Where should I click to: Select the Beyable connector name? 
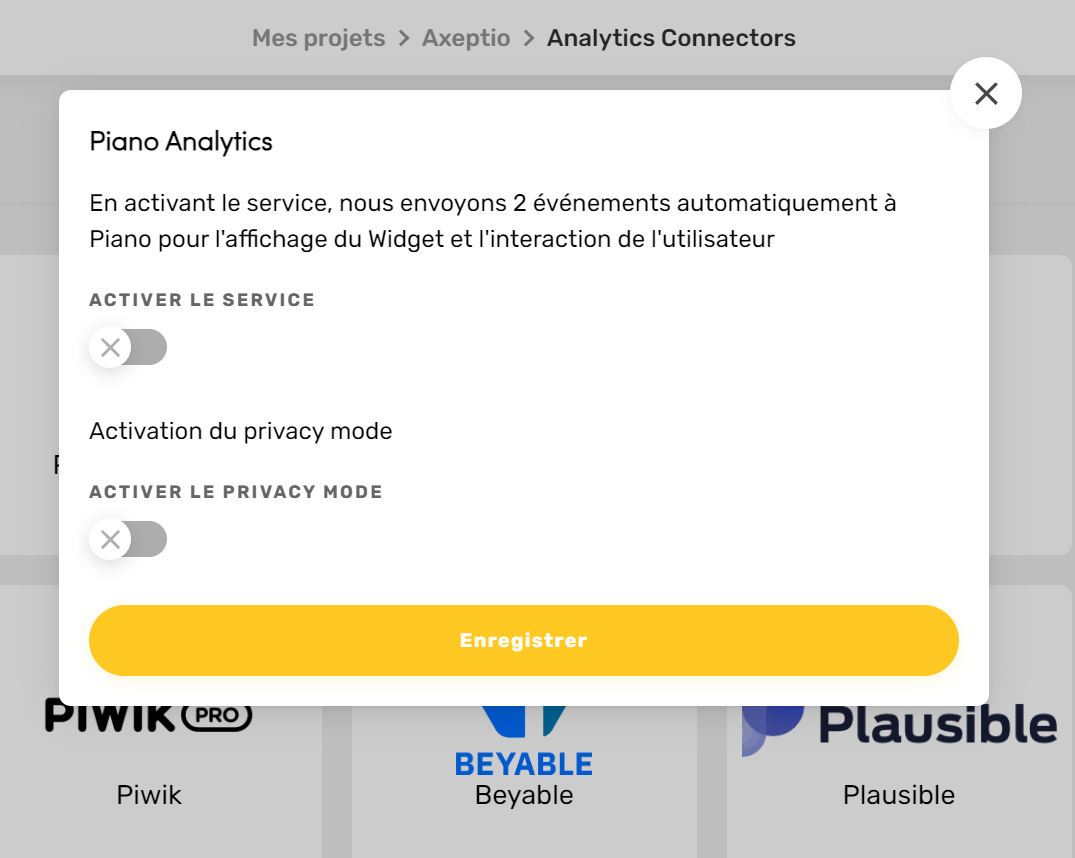tap(524, 795)
